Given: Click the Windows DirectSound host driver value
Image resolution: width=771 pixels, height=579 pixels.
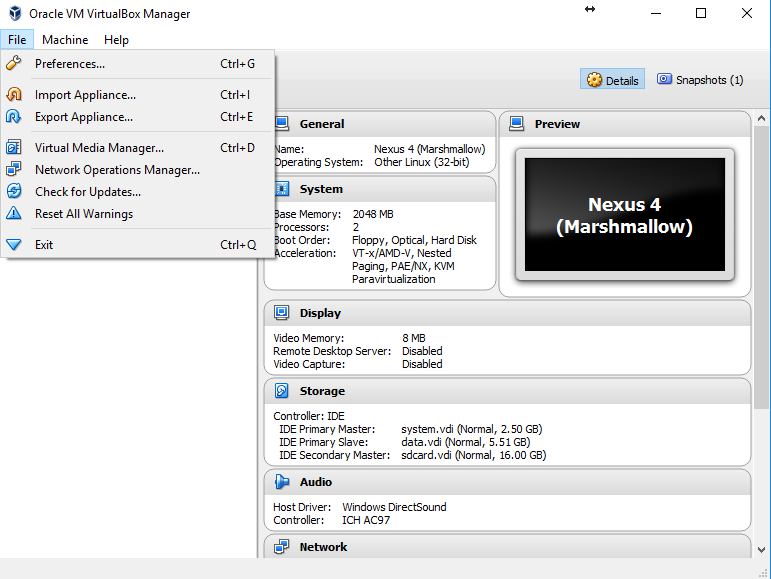Looking at the screenshot, I should pos(394,507).
